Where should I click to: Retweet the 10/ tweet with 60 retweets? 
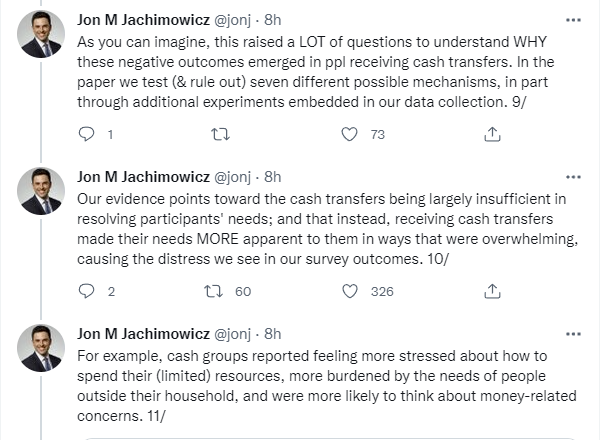pos(213,291)
